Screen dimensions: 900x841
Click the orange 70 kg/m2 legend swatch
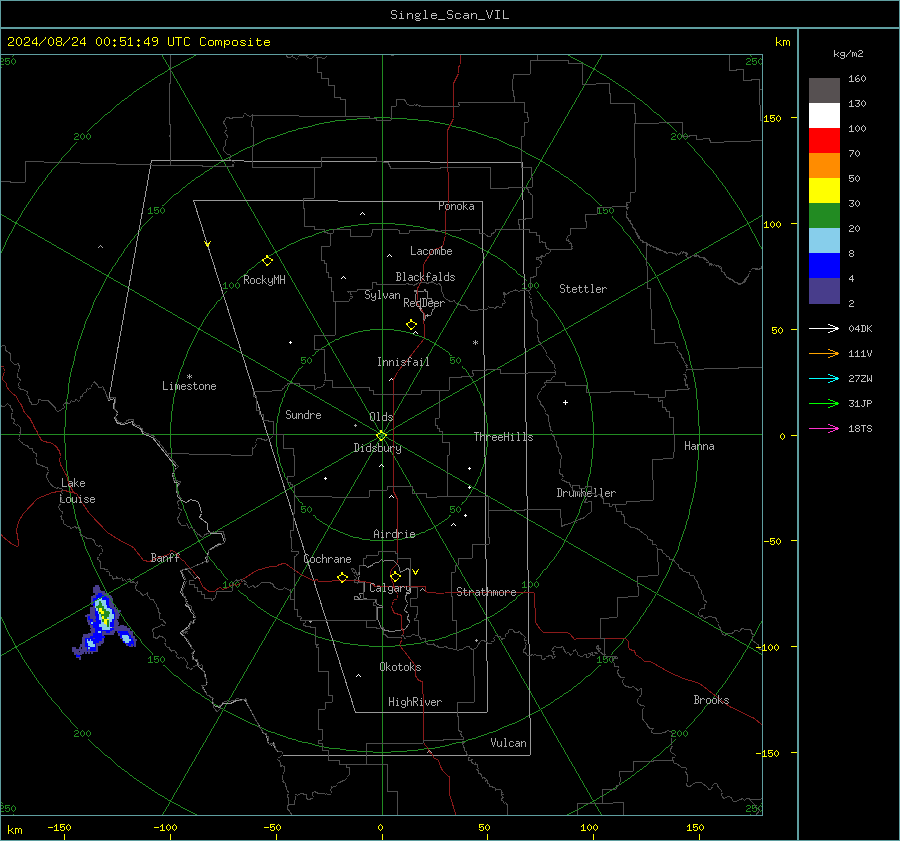824,166
